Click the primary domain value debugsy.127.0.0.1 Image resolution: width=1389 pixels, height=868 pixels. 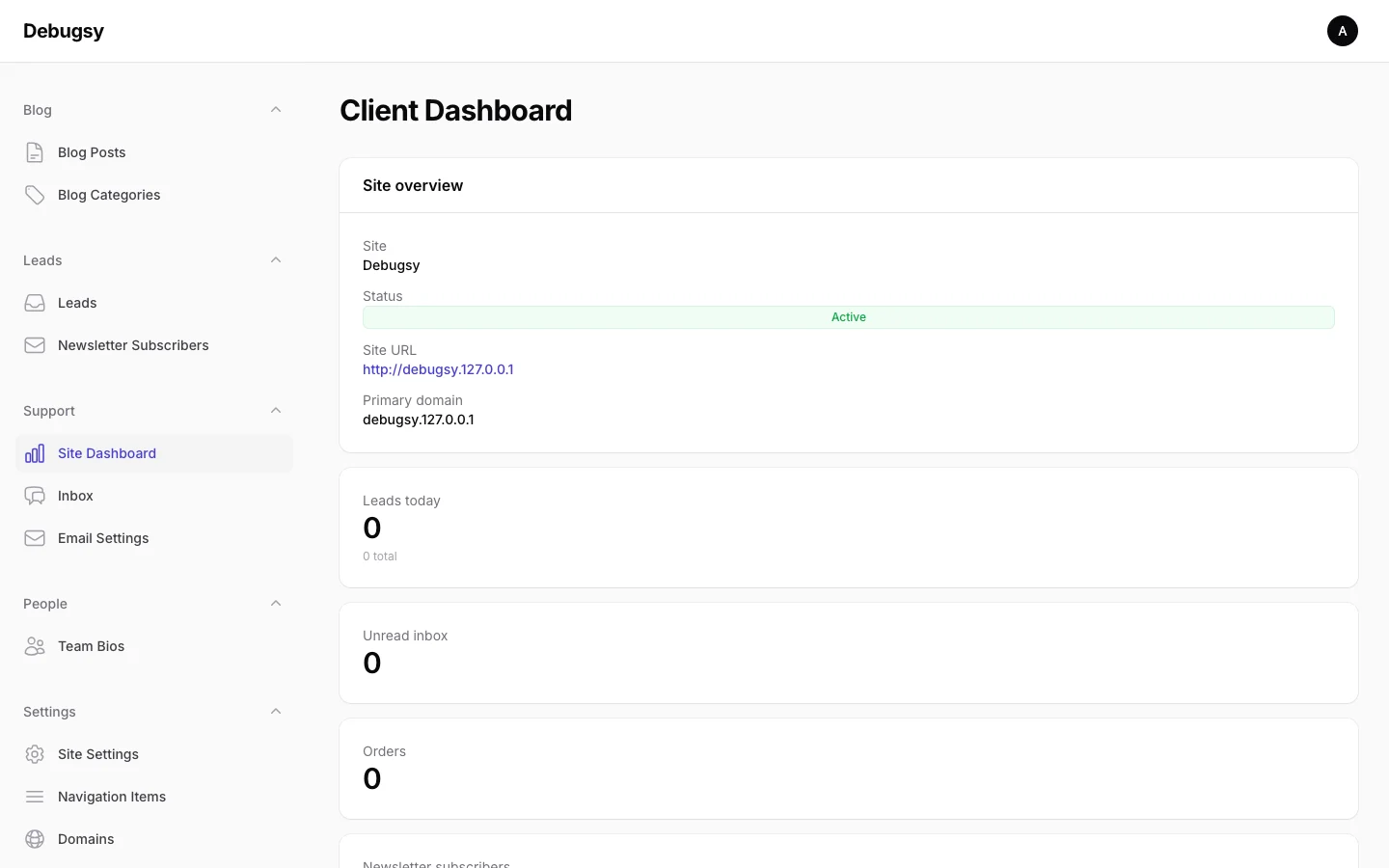tap(419, 420)
